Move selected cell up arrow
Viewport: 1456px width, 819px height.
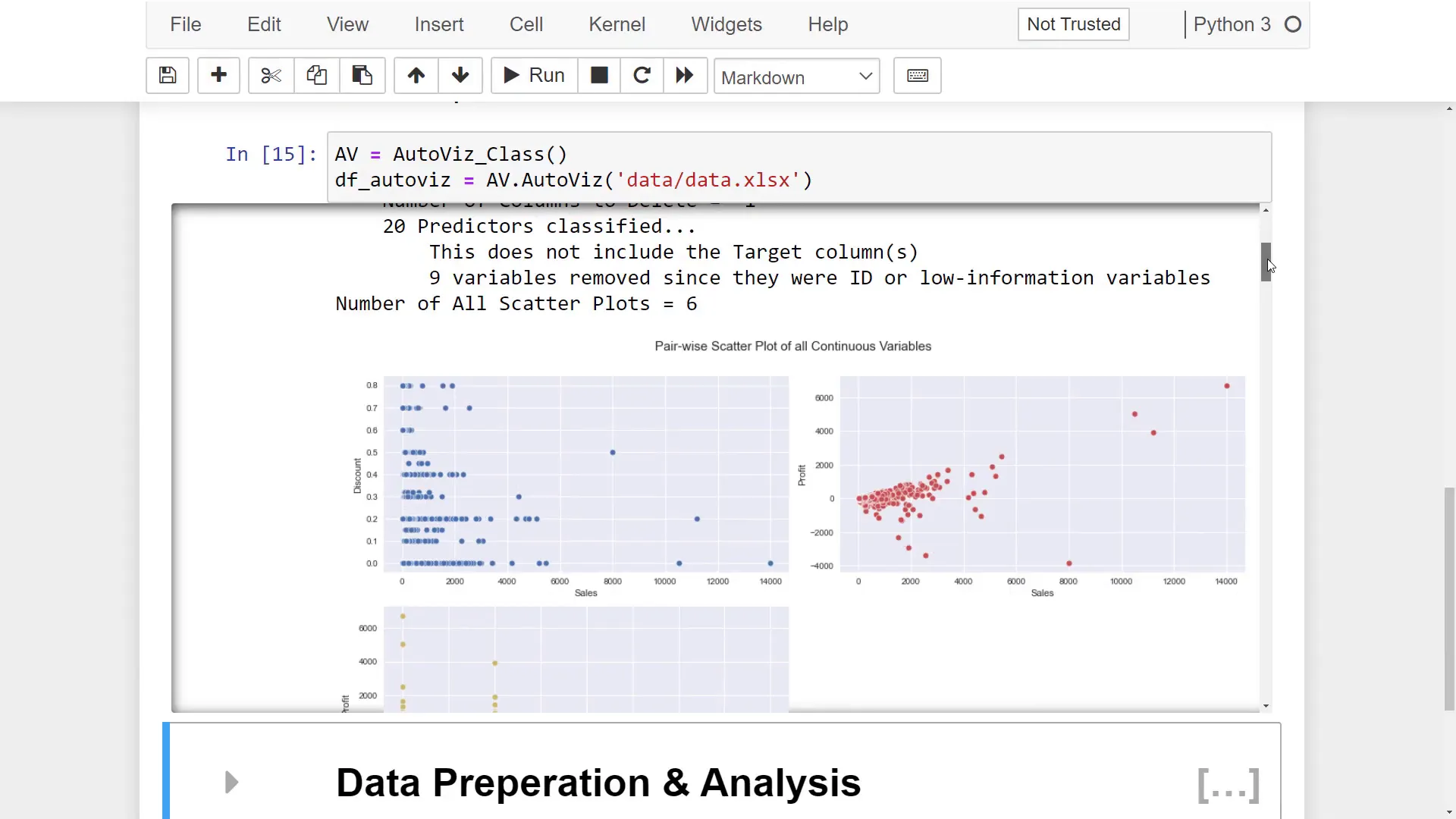[416, 76]
